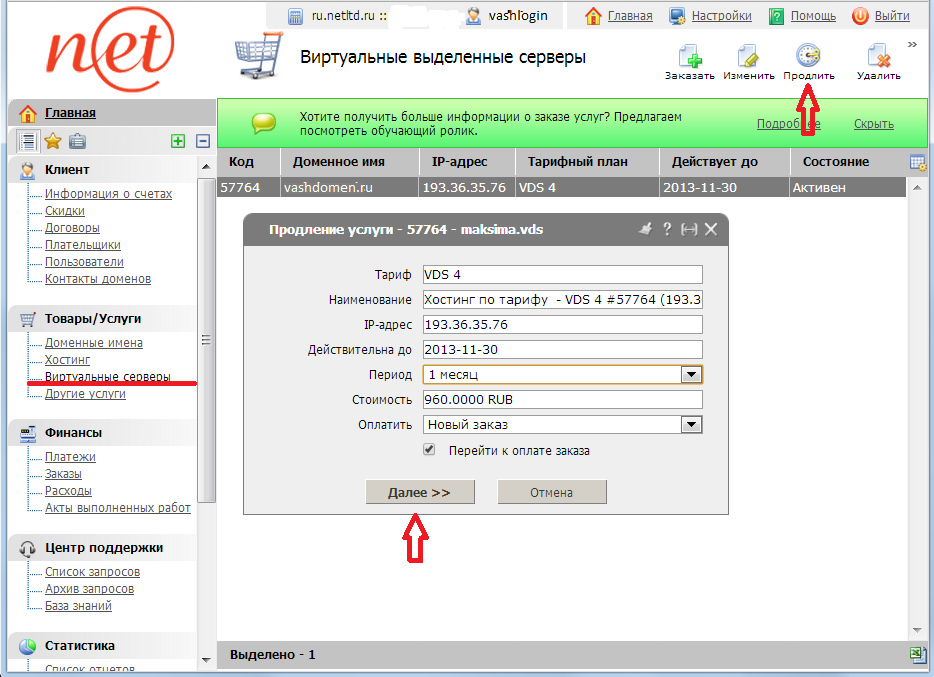Click the help question mark in dialog header
The height and width of the screenshot is (677, 934).
666,229
